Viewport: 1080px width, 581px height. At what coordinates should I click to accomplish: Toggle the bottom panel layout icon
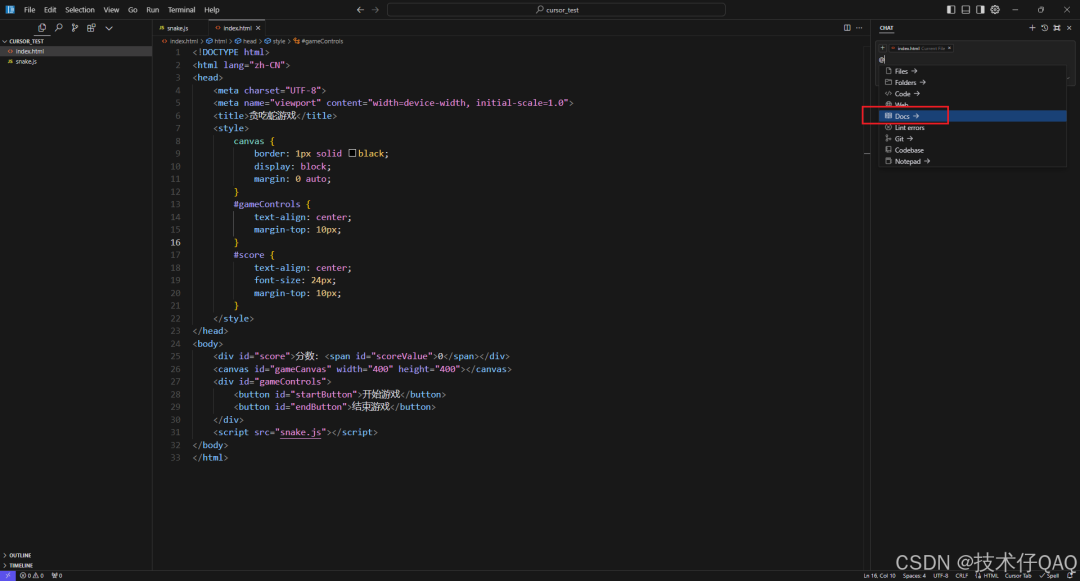966,10
